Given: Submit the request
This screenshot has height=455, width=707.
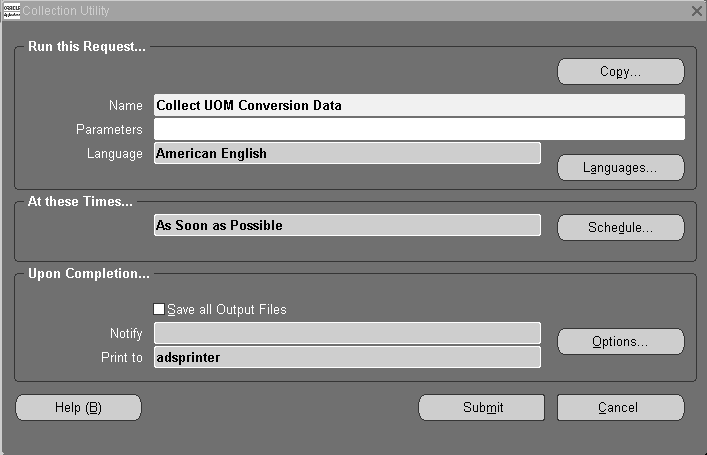Looking at the screenshot, I should coord(482,408).
